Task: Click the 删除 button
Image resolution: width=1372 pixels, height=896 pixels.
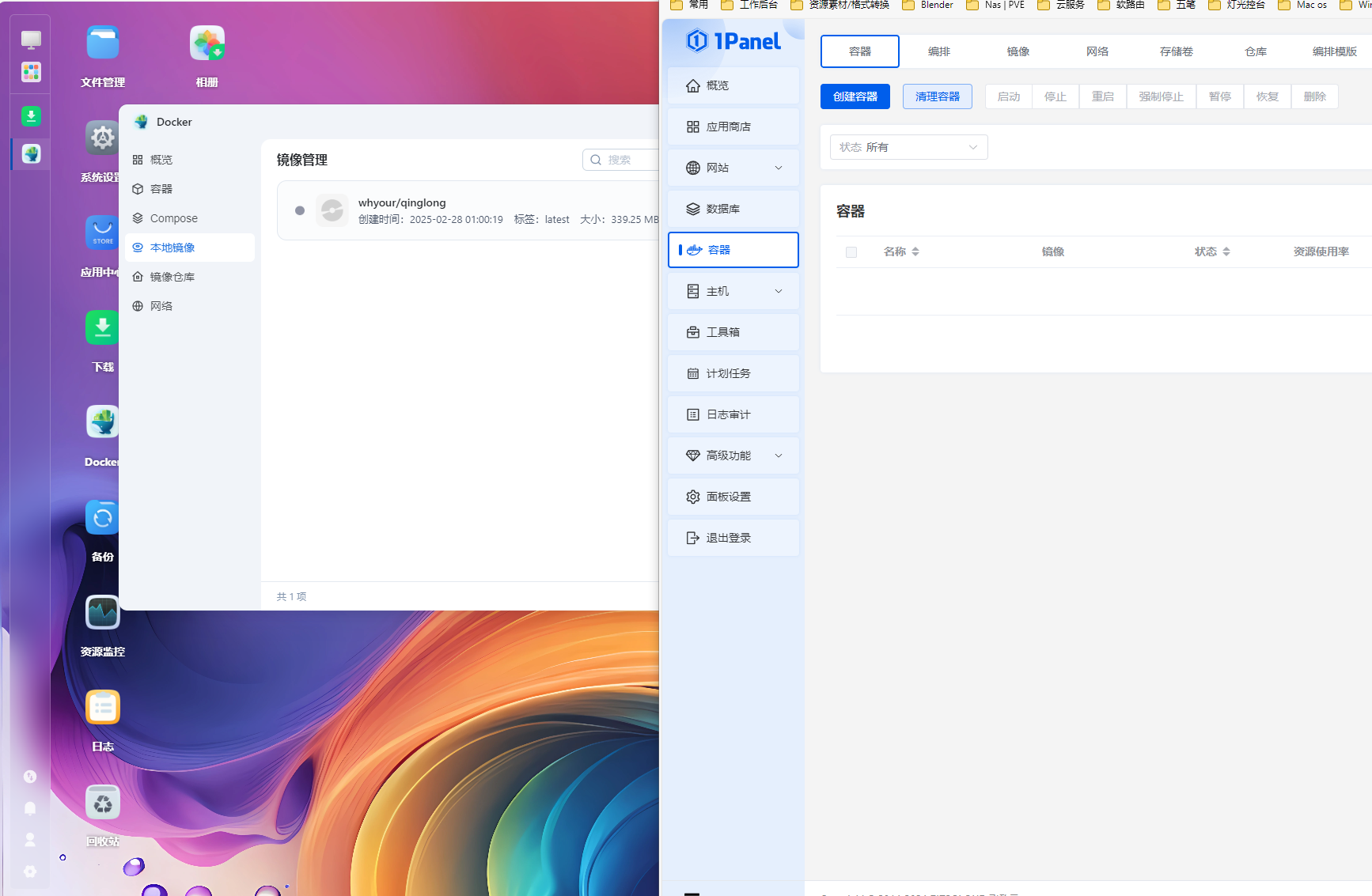Action: [x=1315, y=96]
